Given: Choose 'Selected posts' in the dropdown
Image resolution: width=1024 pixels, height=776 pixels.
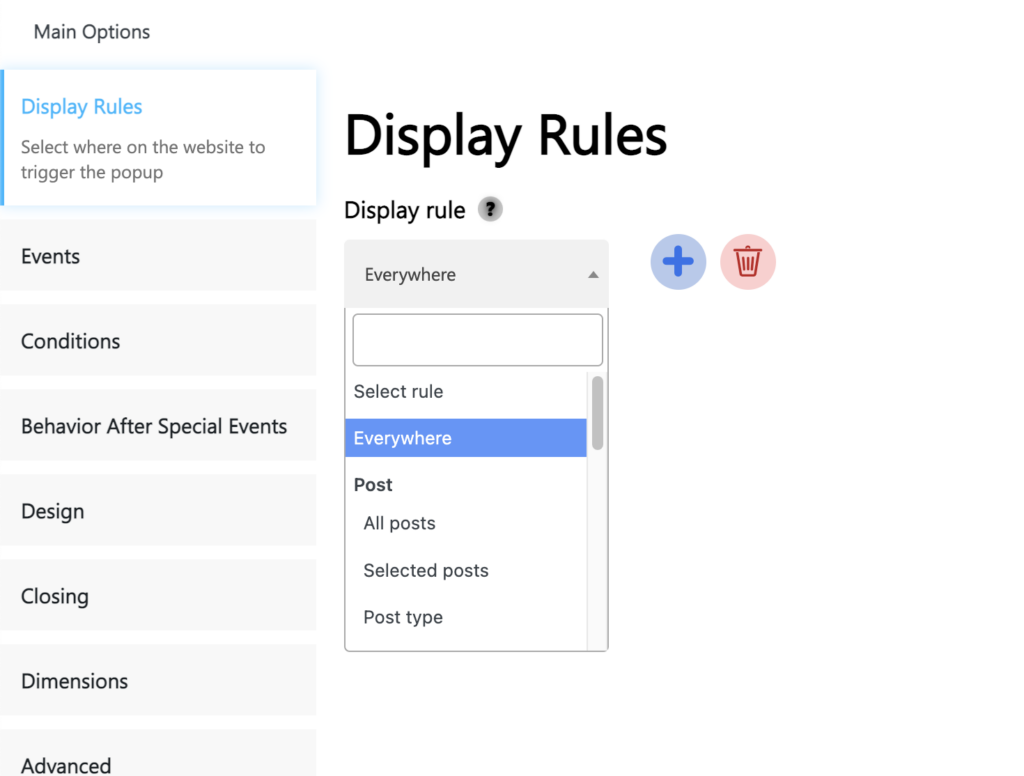Looking at the screenshot, I should point(466,570).
